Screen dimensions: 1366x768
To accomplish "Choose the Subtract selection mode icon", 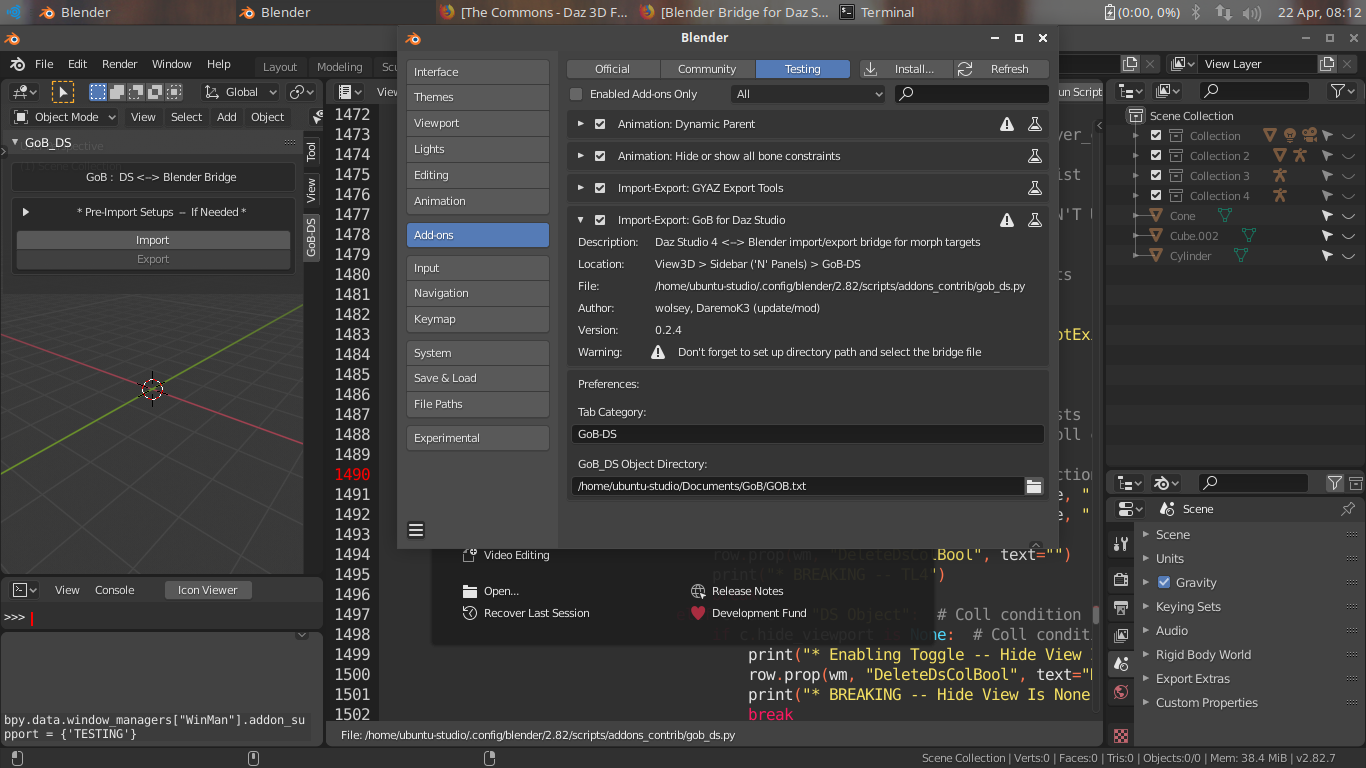I will click(136, 92).
